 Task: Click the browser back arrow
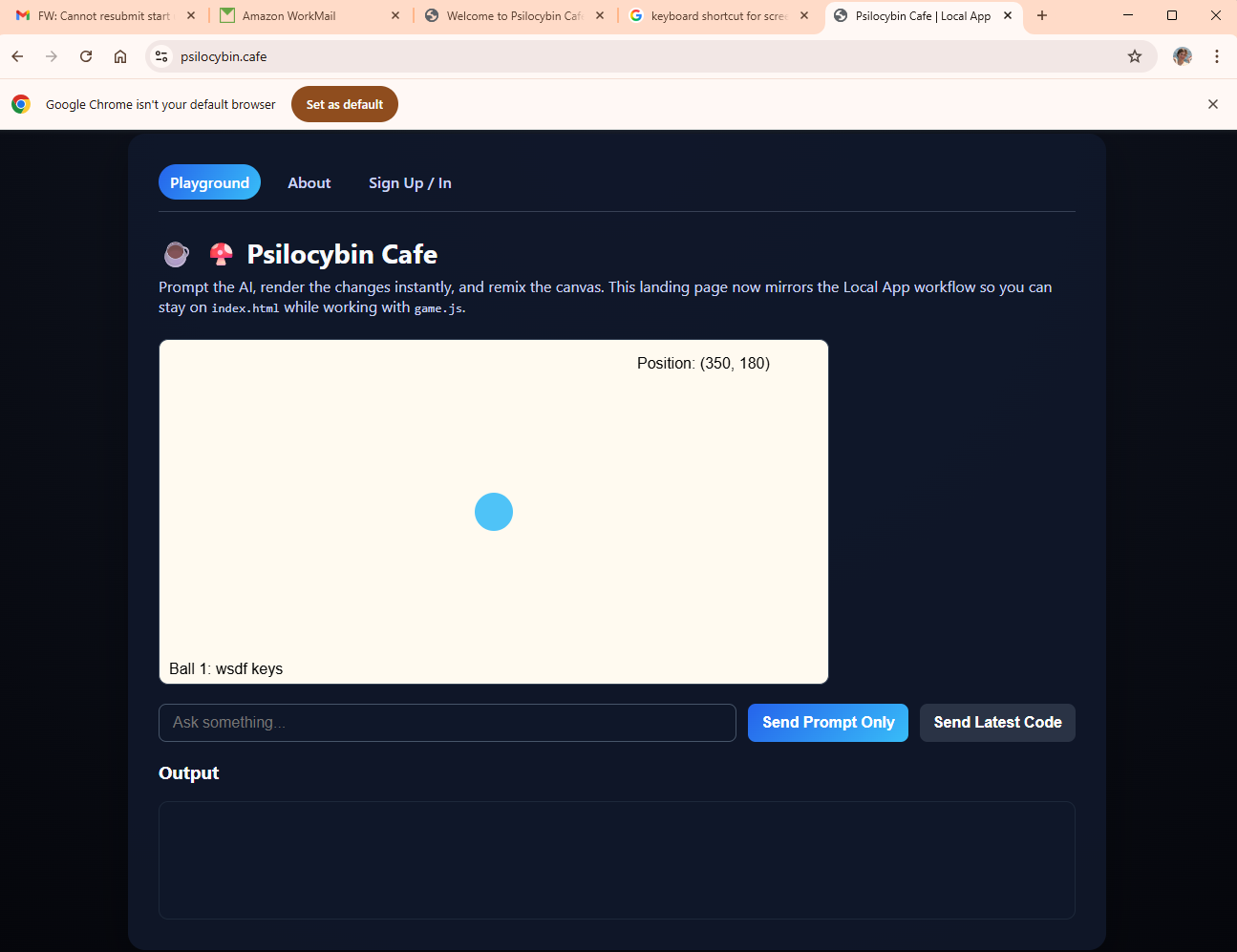coord(17,56)
